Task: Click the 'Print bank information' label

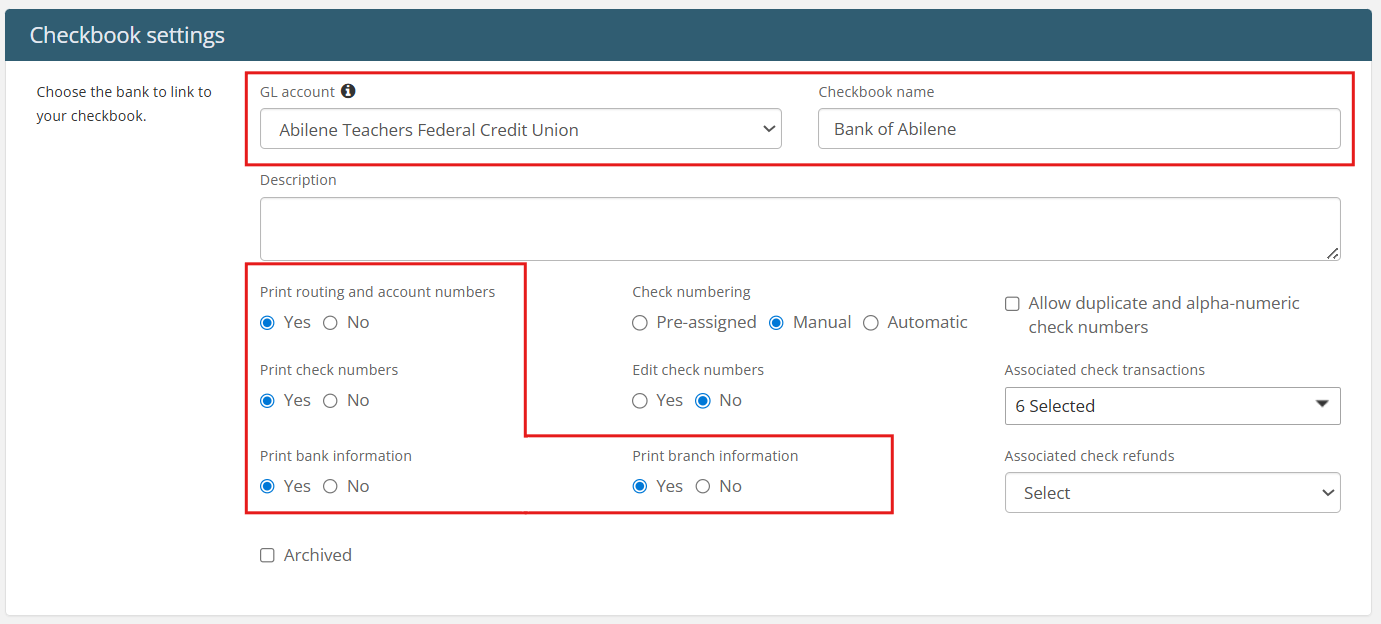Action: pos(336,456)
